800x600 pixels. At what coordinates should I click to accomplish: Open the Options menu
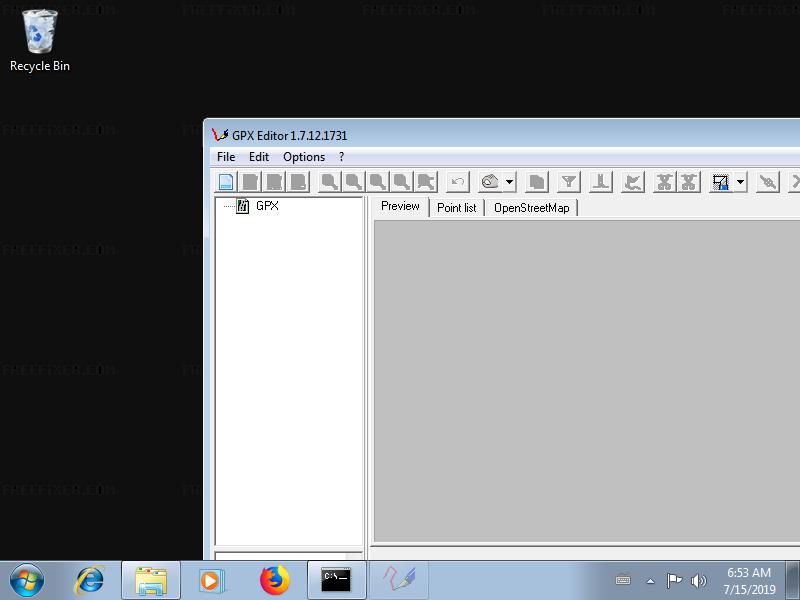point(304,157)
